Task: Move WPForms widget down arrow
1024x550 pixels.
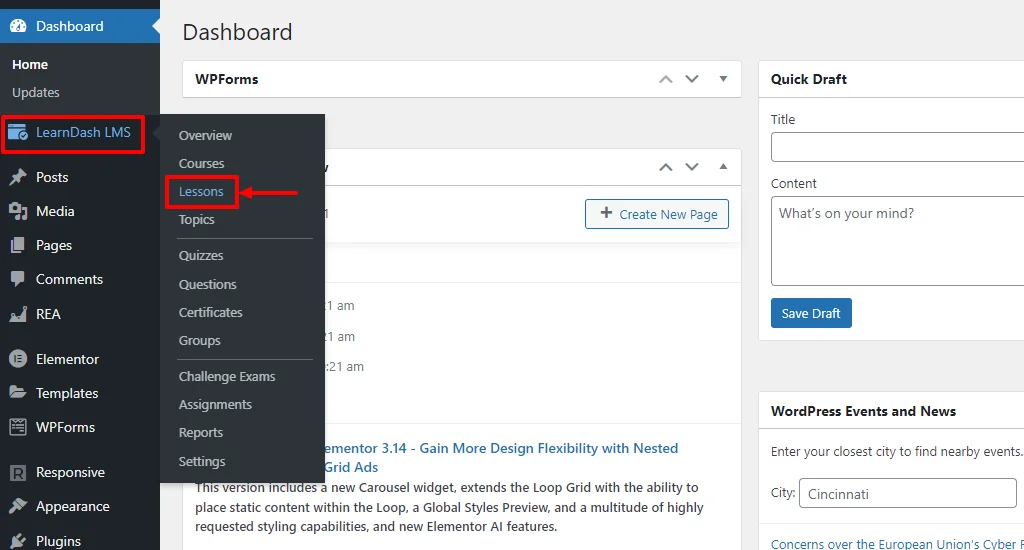Action: point(692,79)
